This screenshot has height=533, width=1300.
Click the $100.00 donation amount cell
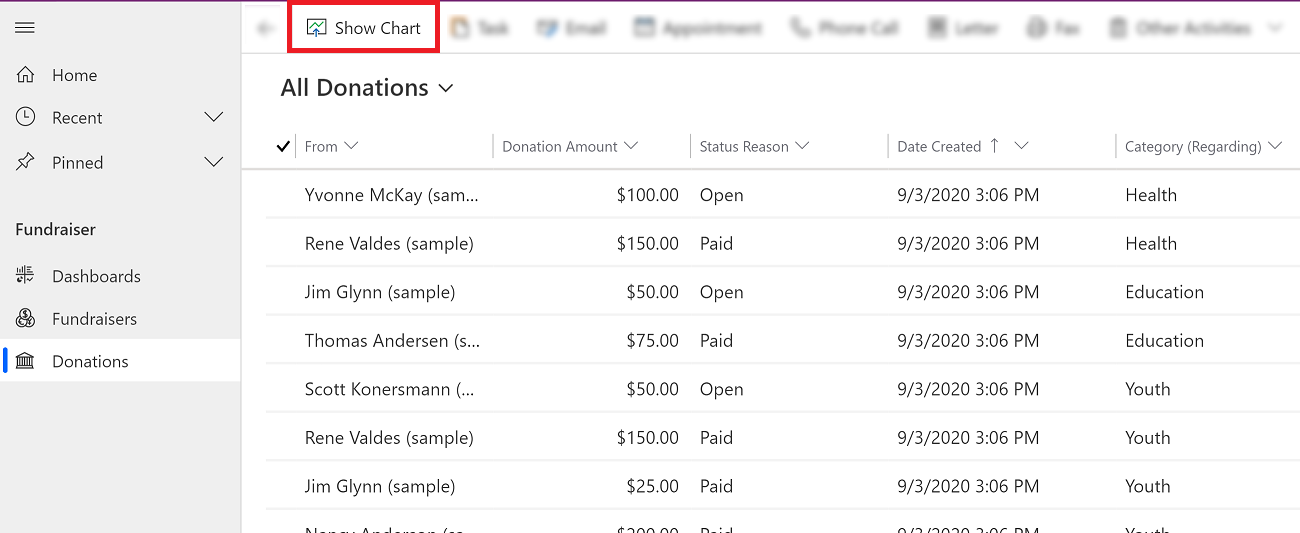pyautogui.click(x=647, y=195)
